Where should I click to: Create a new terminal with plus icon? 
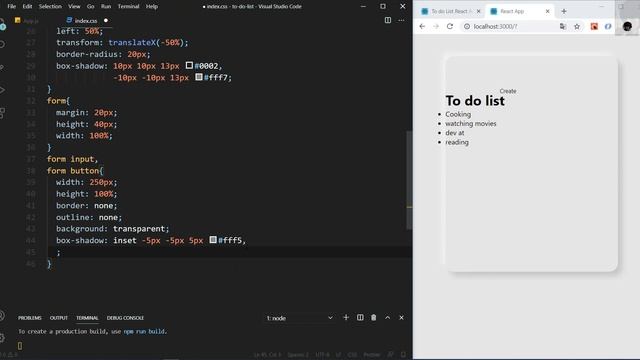(x=346, y=318)
